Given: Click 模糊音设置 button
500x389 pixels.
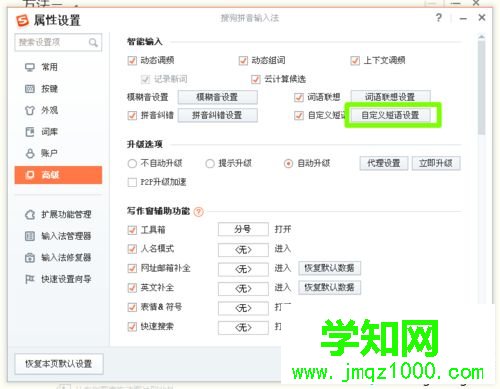Looking at the screenshot, I should point(217,97).
